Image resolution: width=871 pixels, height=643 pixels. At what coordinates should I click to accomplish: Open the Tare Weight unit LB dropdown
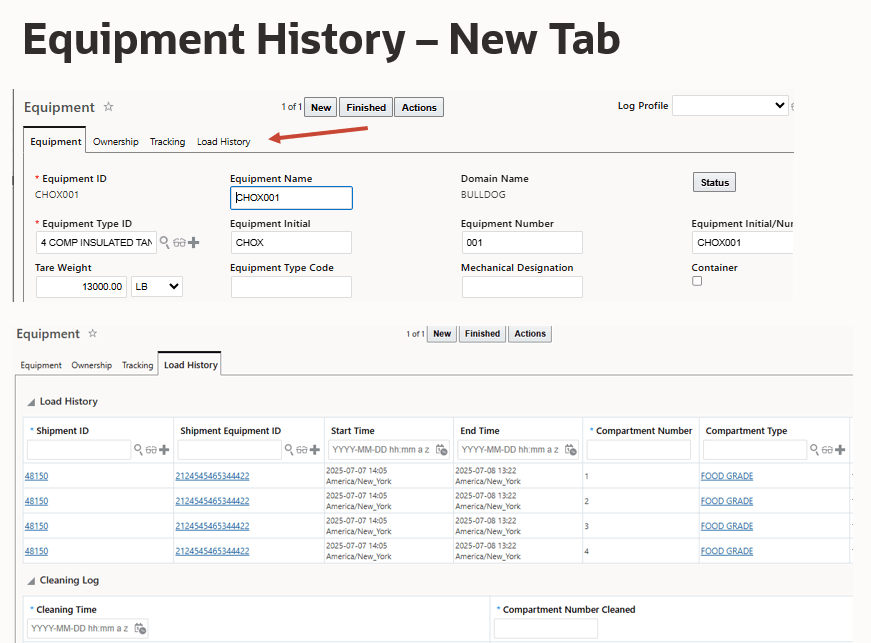(x=157, y=287)
